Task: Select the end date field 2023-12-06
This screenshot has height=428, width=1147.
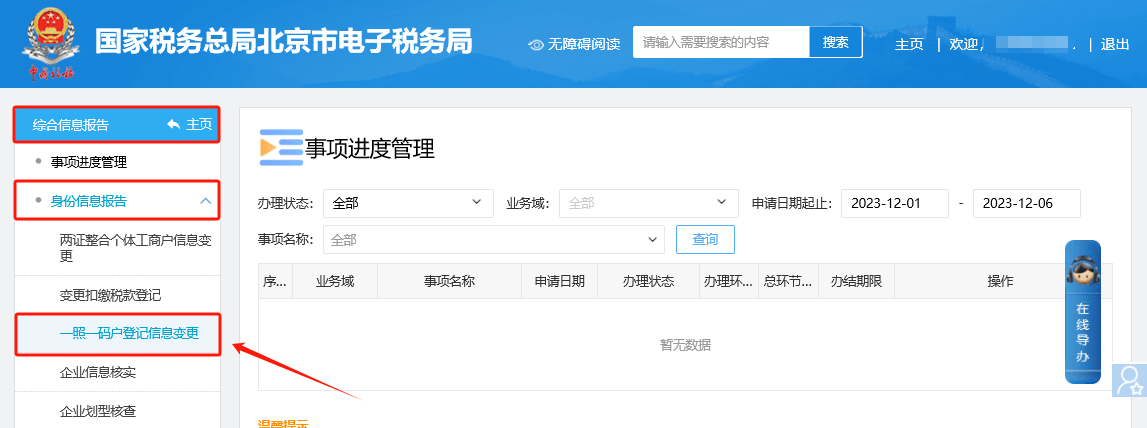Action: (x=1026, y=203)
